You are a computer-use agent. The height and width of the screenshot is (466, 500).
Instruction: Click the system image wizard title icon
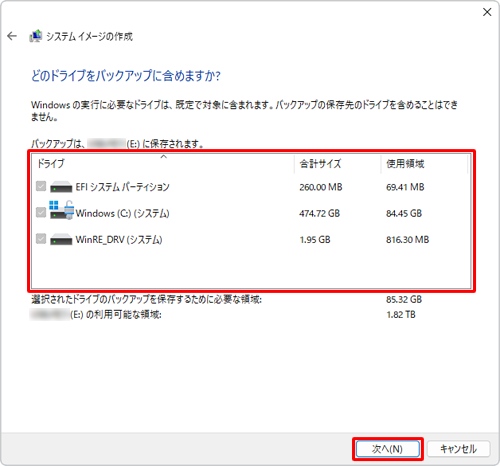click(x=36, y=36)
